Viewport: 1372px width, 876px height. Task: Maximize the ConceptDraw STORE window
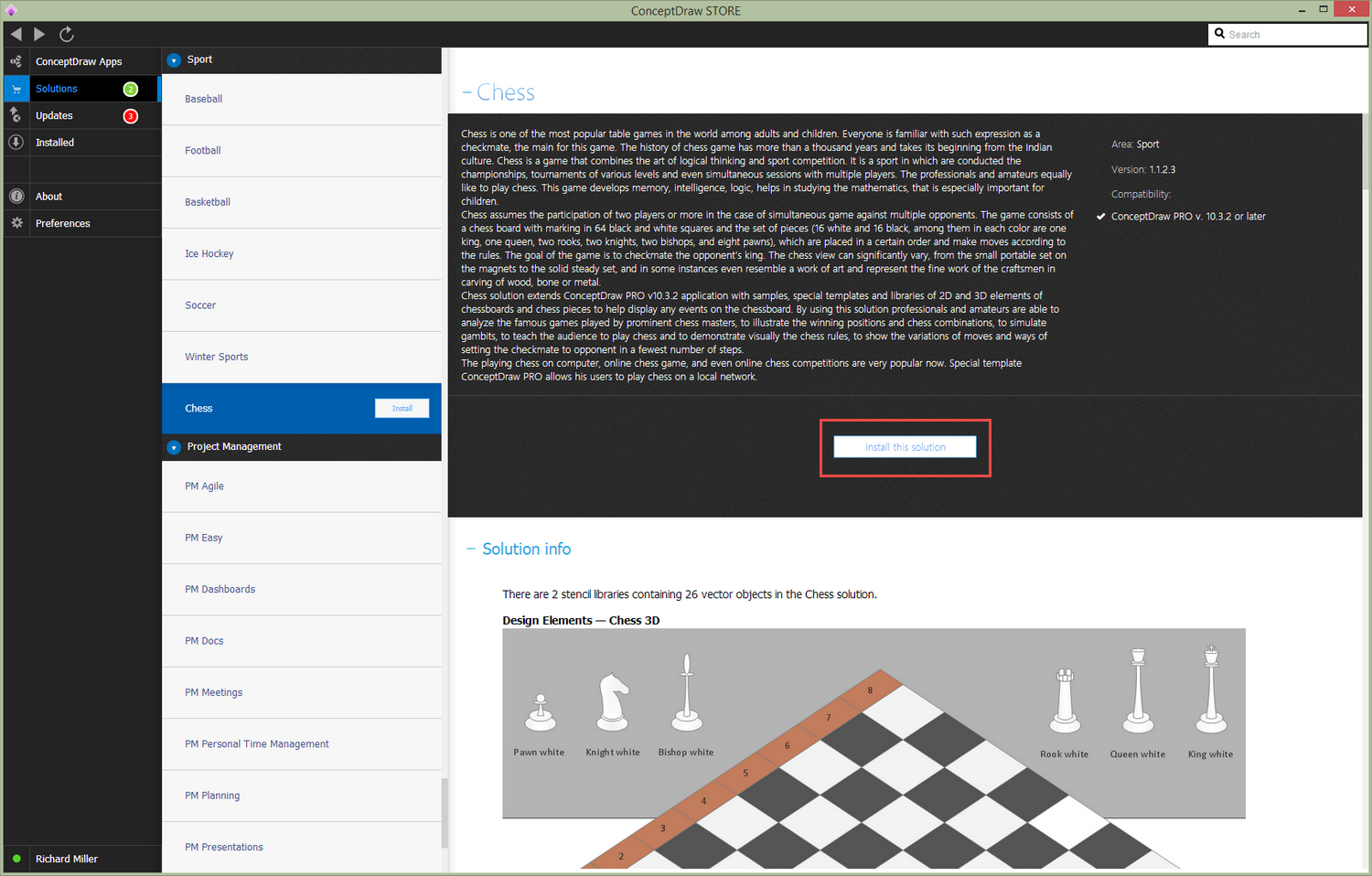1323,9
